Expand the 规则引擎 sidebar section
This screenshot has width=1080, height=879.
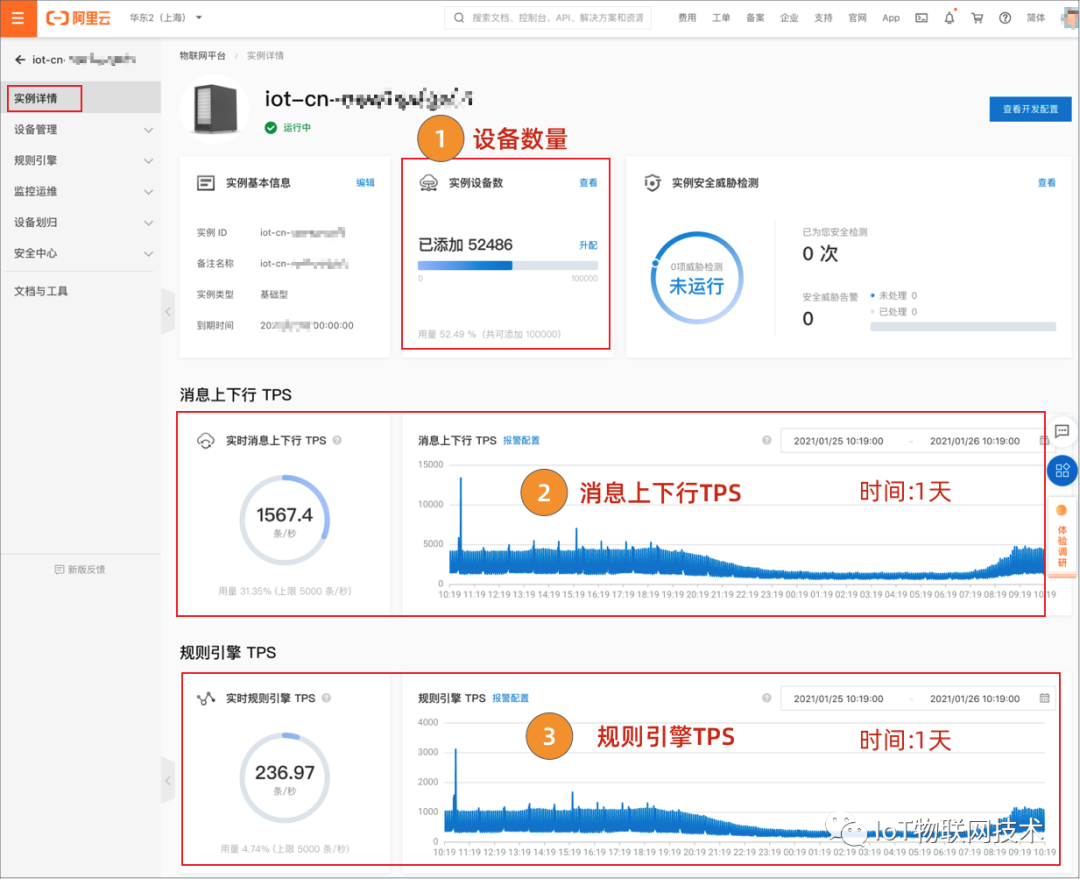81,161
